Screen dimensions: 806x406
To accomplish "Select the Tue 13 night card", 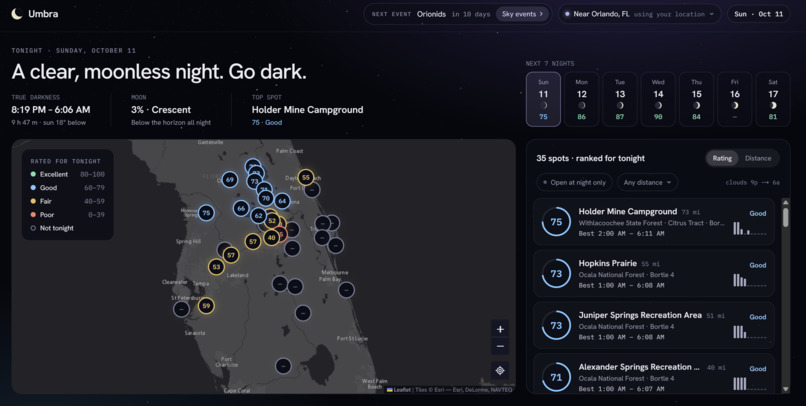I will [x=620, y=99].
